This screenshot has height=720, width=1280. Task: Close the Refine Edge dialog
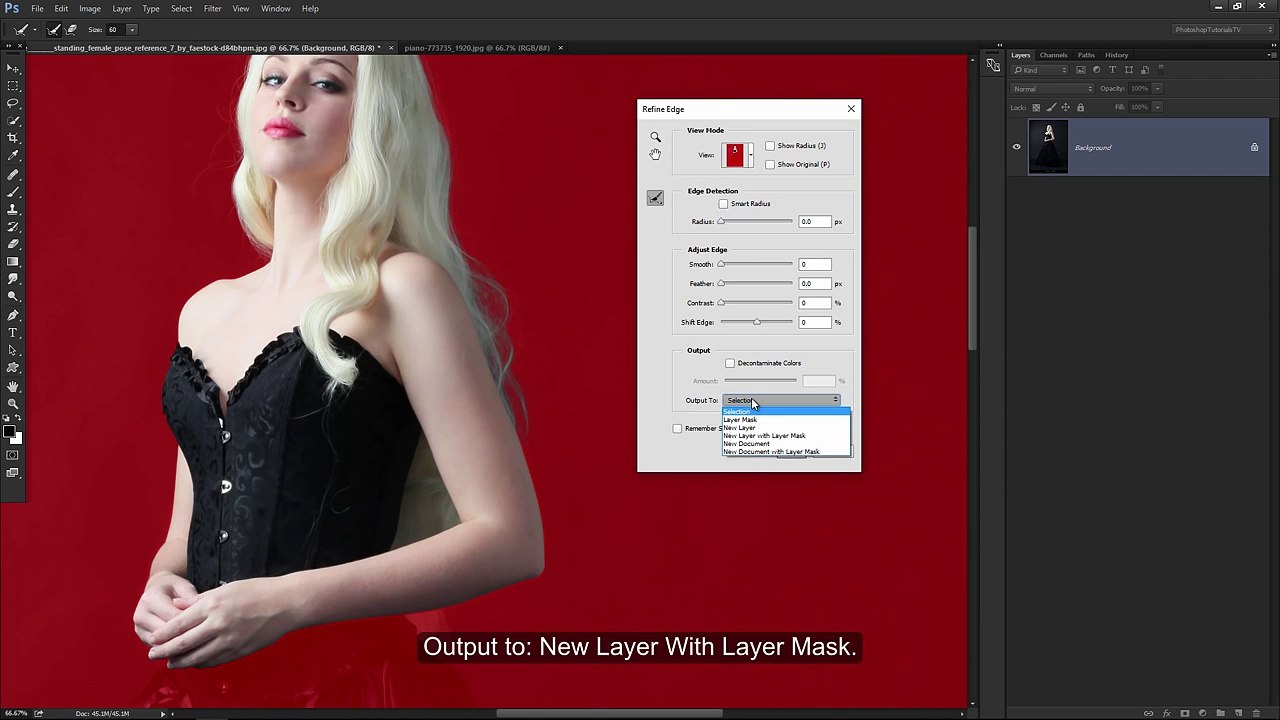851,109
